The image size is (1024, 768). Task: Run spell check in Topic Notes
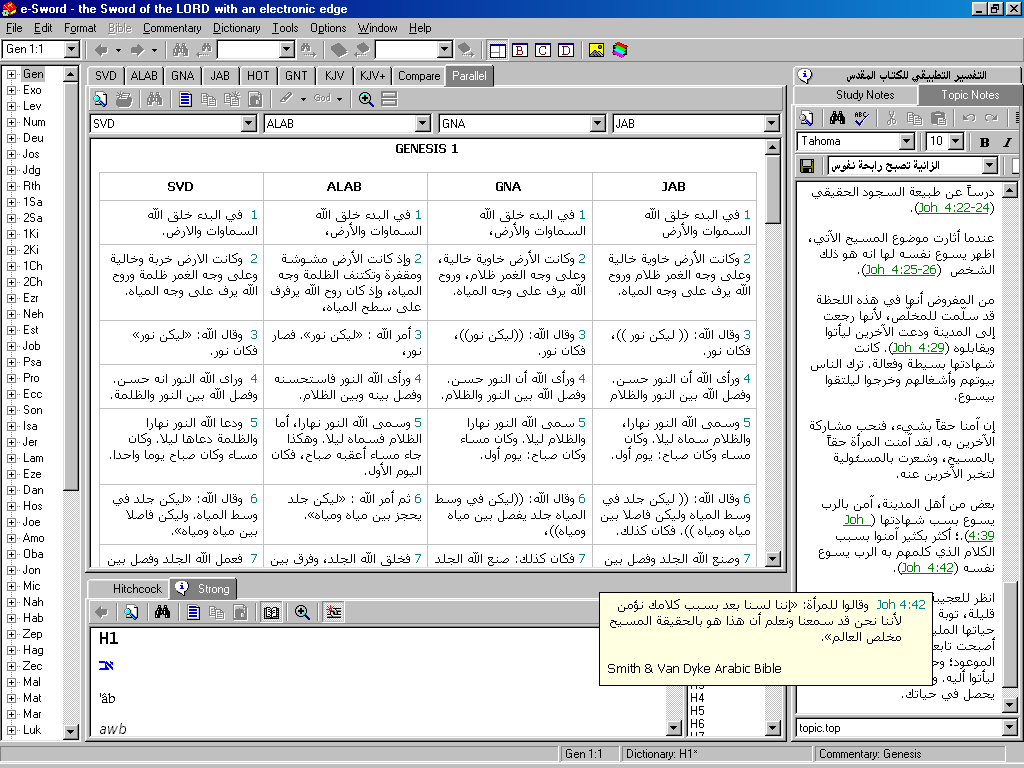click(861, 118)
